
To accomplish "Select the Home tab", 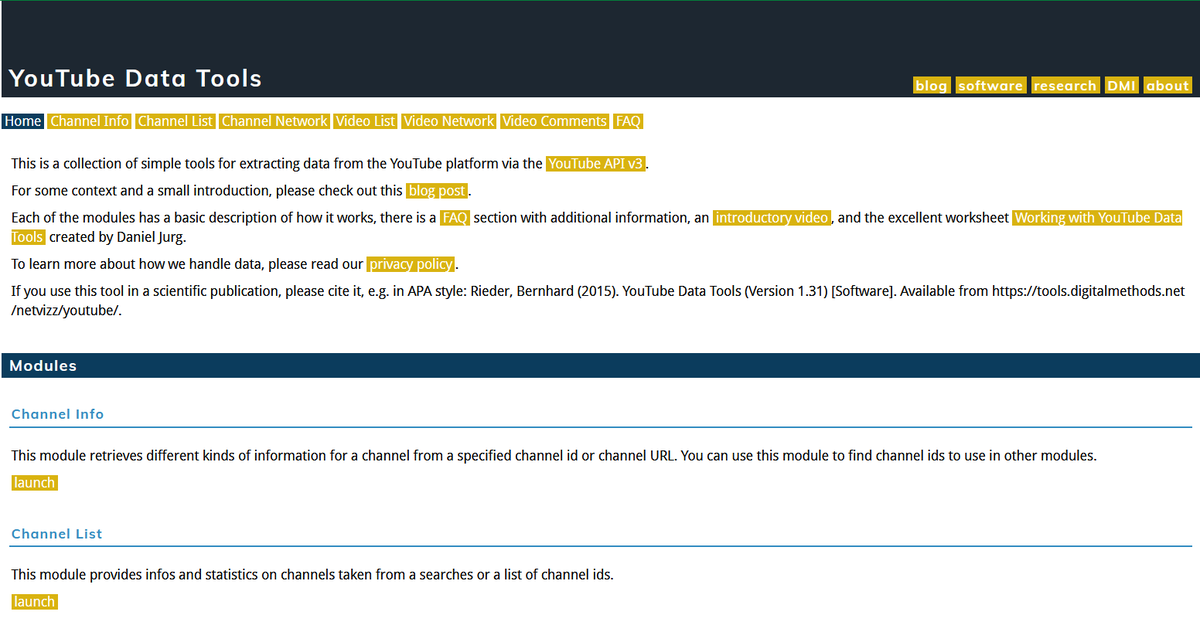I will [23, 121].
